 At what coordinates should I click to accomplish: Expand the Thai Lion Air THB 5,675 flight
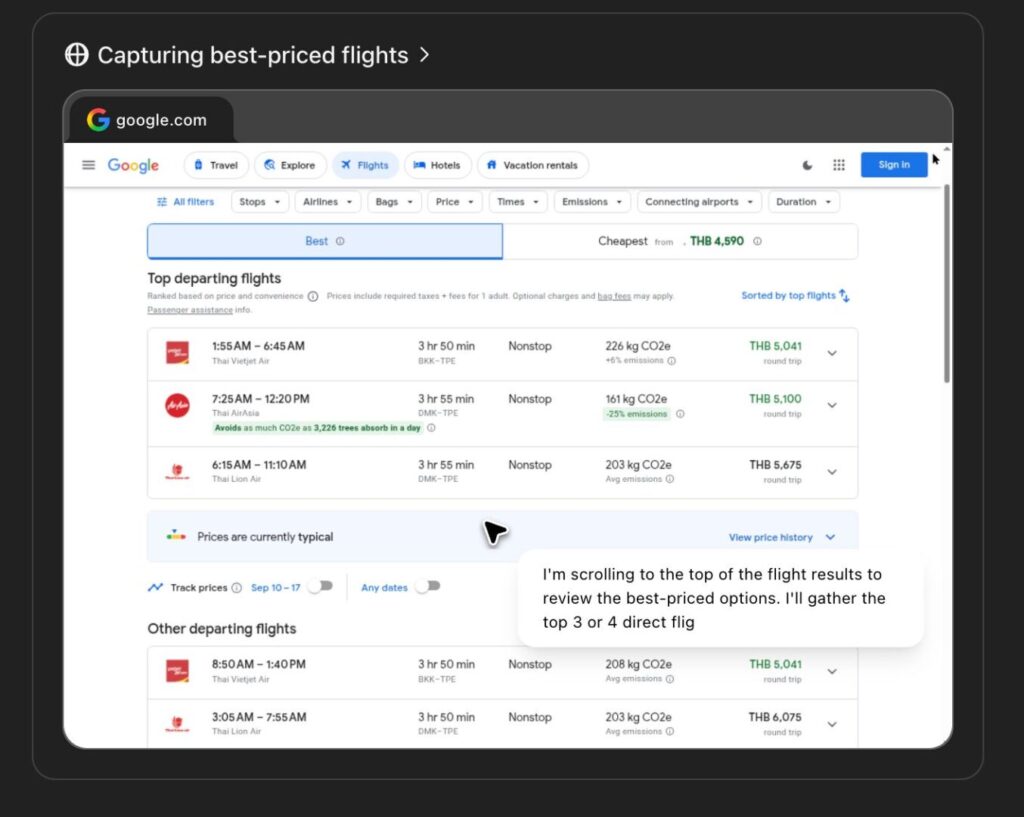click(832, 472)
